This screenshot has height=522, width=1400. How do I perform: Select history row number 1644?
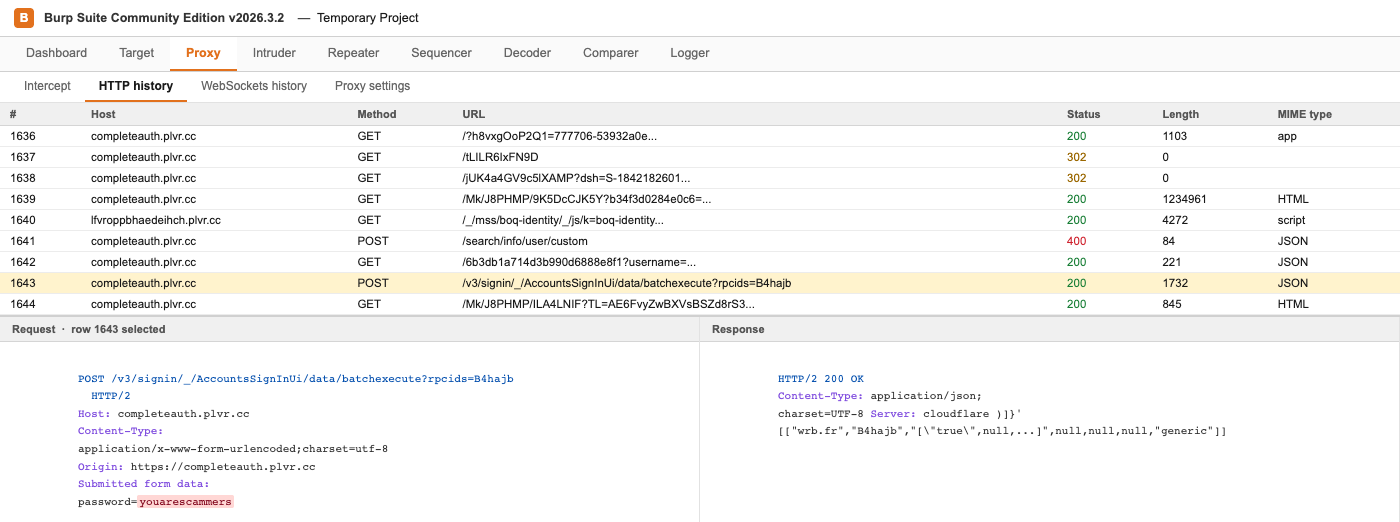[700, 304]
